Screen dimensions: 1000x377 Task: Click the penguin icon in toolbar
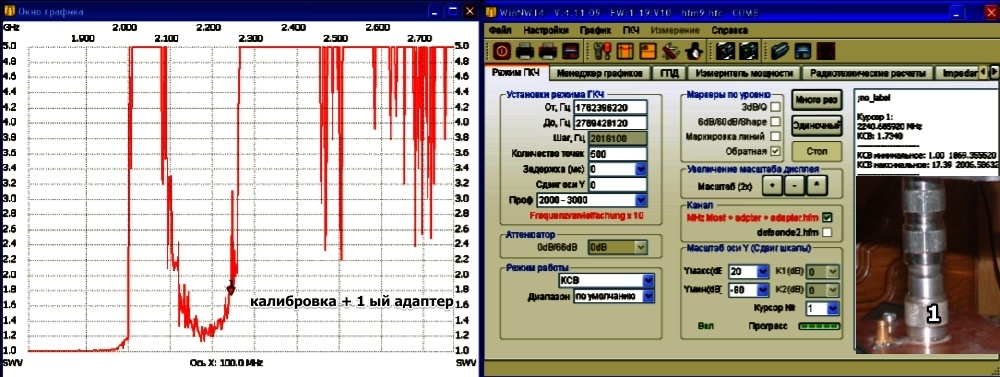[x=694, y=51]
